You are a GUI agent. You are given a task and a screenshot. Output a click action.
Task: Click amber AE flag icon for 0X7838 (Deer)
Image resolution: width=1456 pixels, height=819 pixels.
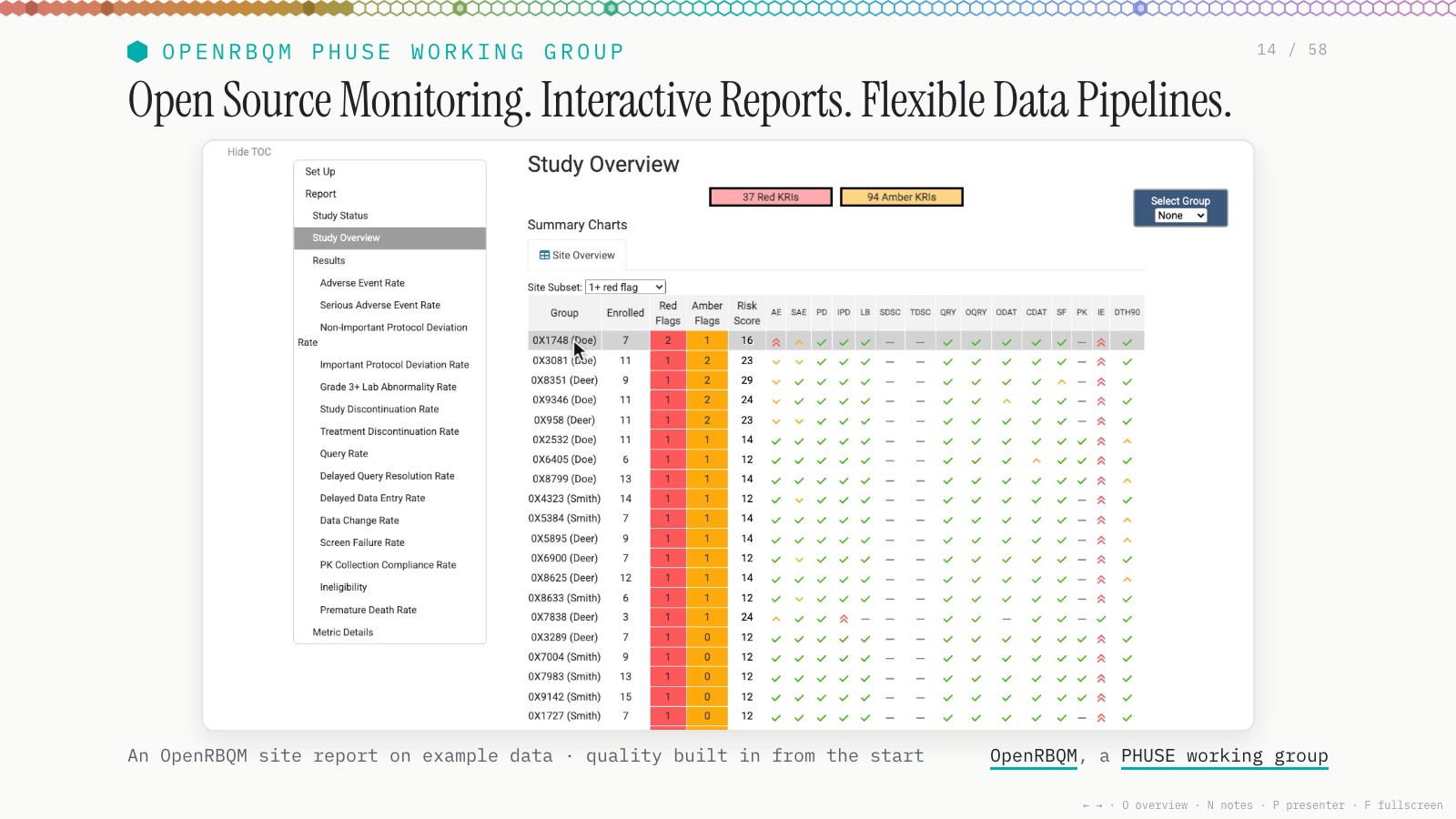coord(776,618)
